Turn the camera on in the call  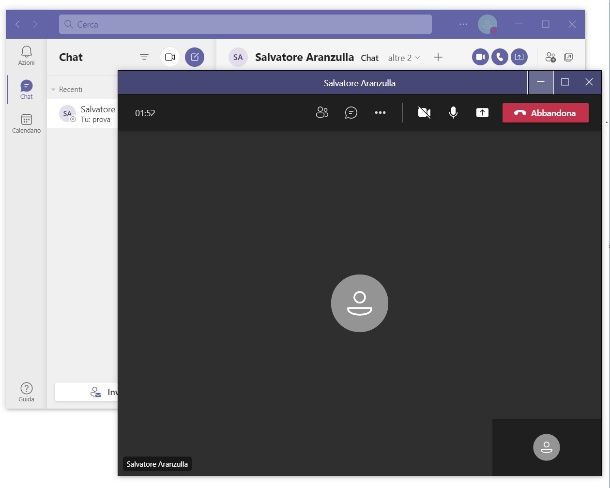tap(424, 113)
